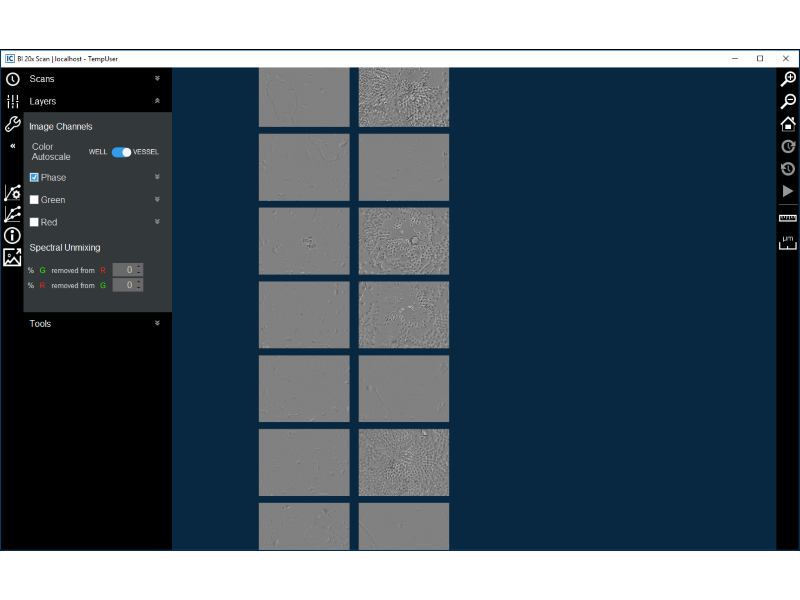Click the Spectral Unmixing heading
This screenshot has height=600, width=800.
pos(65,248)
